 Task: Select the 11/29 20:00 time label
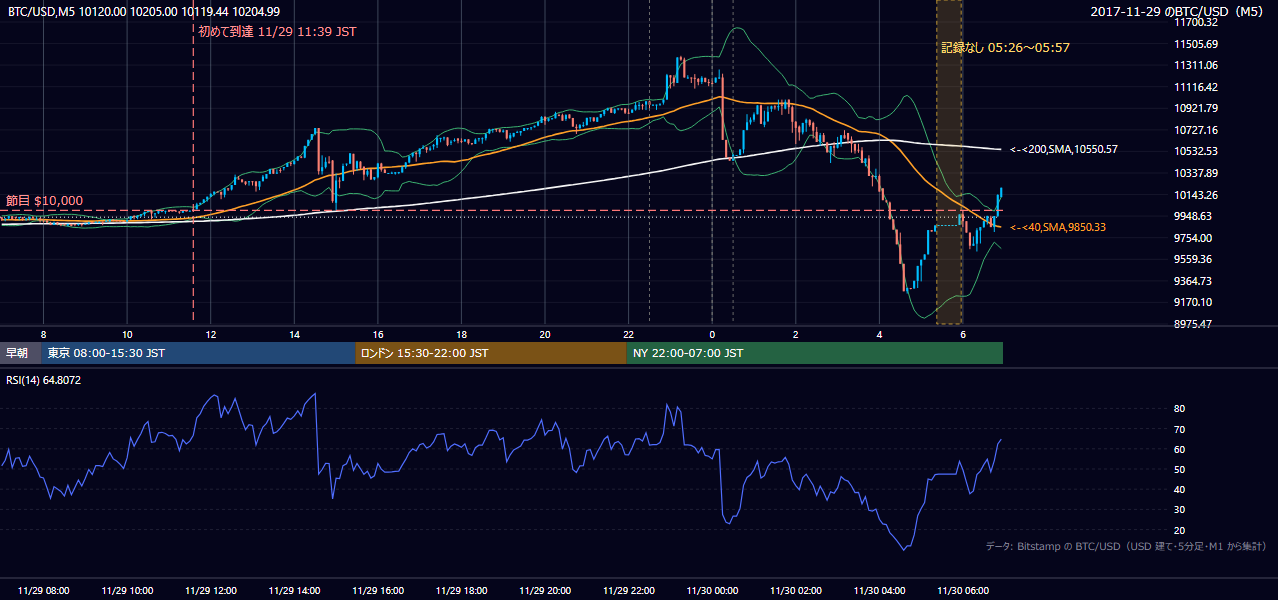pyautogui.click(x=545, y=591)
